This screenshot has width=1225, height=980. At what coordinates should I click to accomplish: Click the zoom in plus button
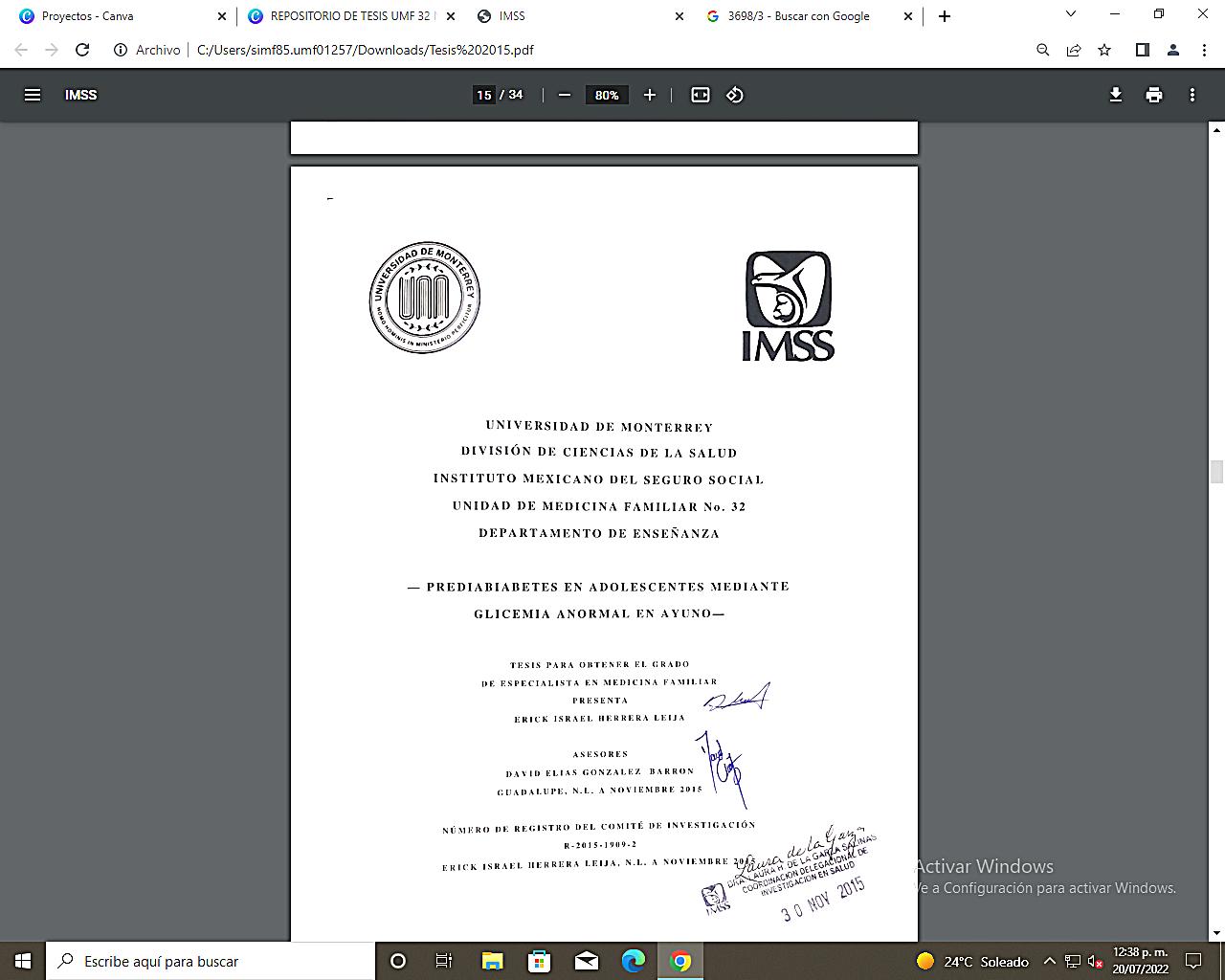click(650, 95)
